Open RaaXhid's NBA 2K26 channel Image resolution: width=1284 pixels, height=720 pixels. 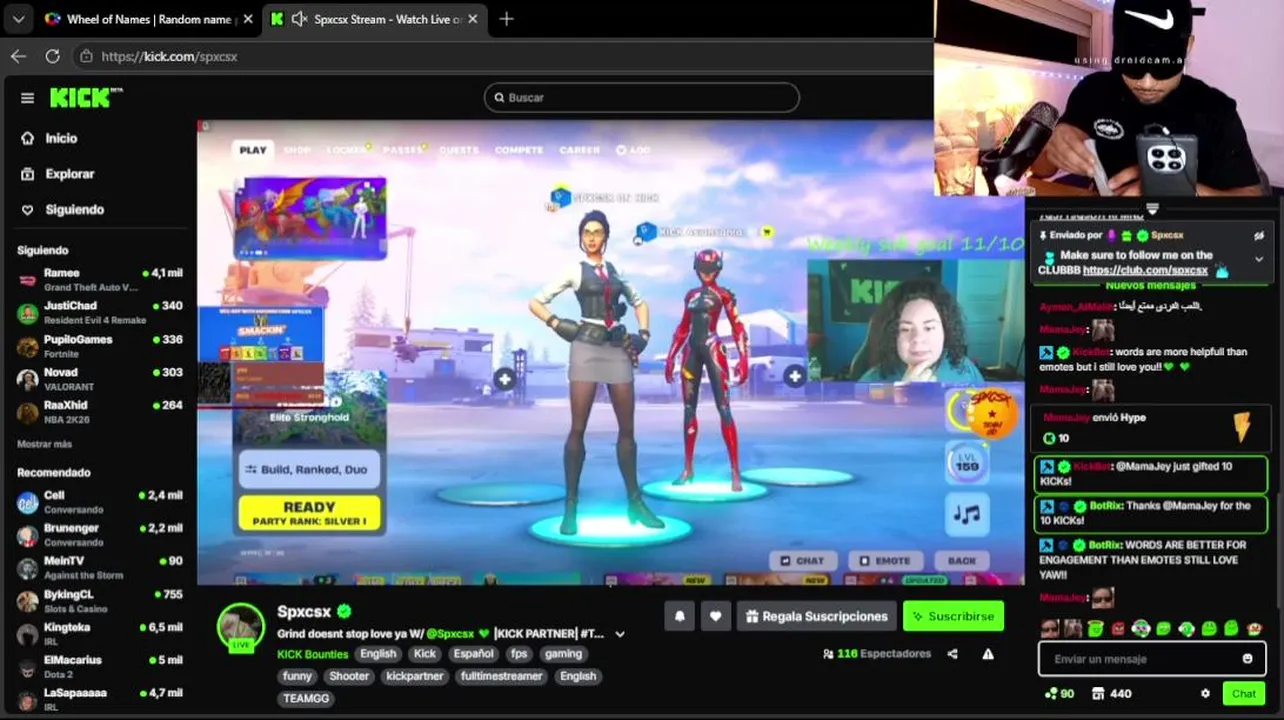[100, 412]
